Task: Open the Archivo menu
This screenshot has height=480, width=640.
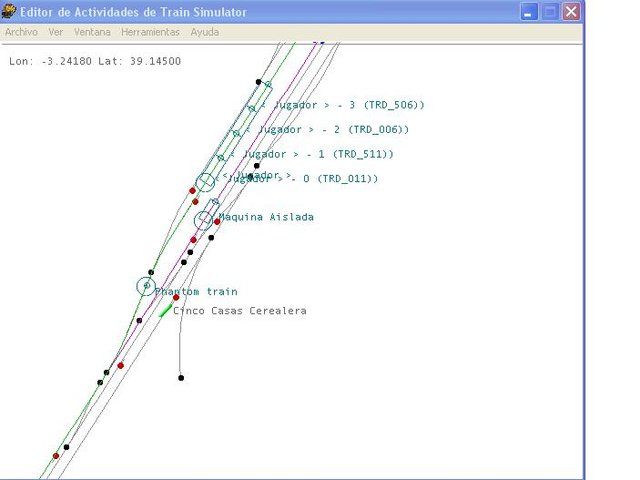Action: pyautogui.click(x=21, y=32)
